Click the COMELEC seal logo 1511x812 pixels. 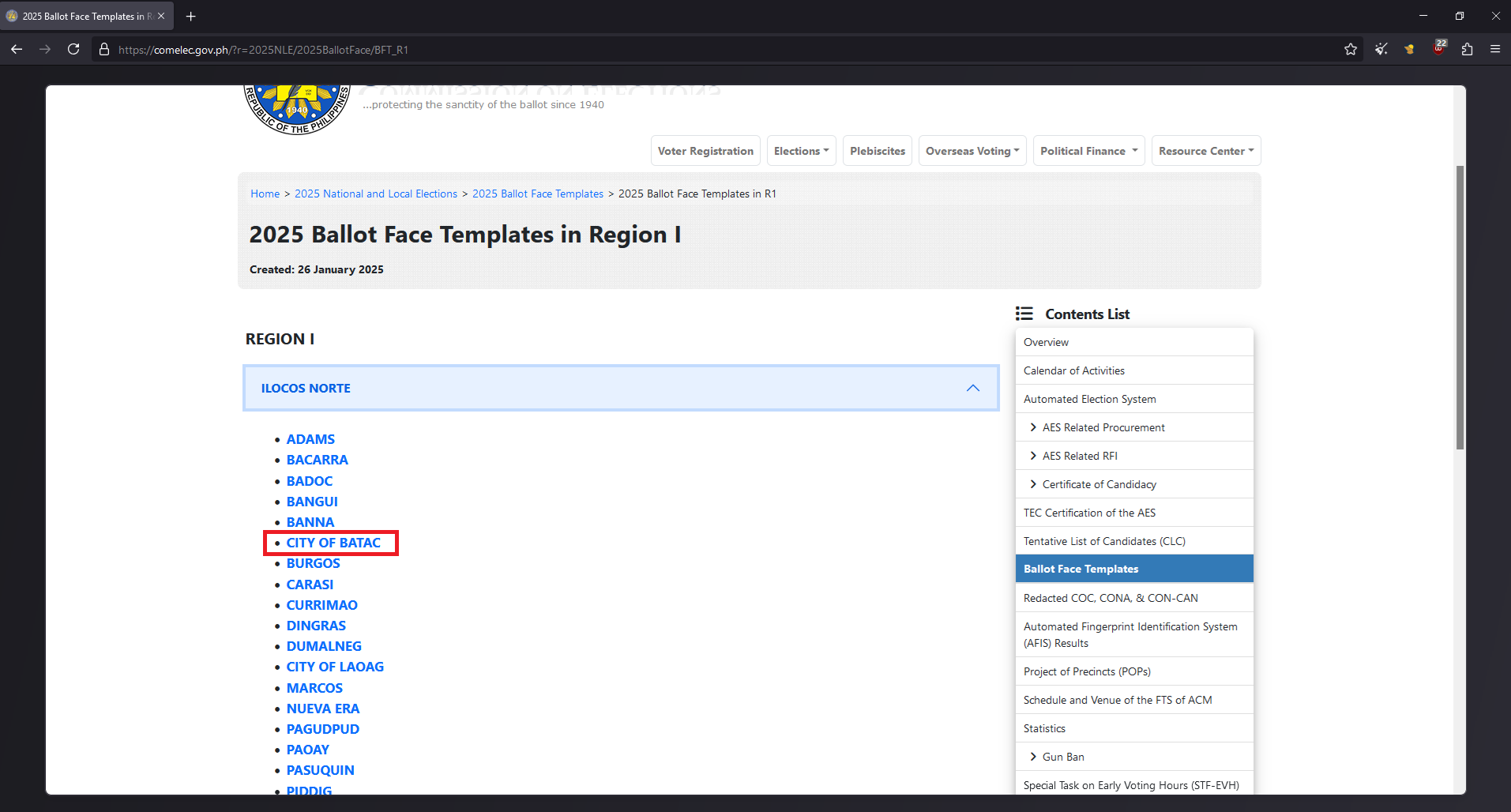point(297,109)
